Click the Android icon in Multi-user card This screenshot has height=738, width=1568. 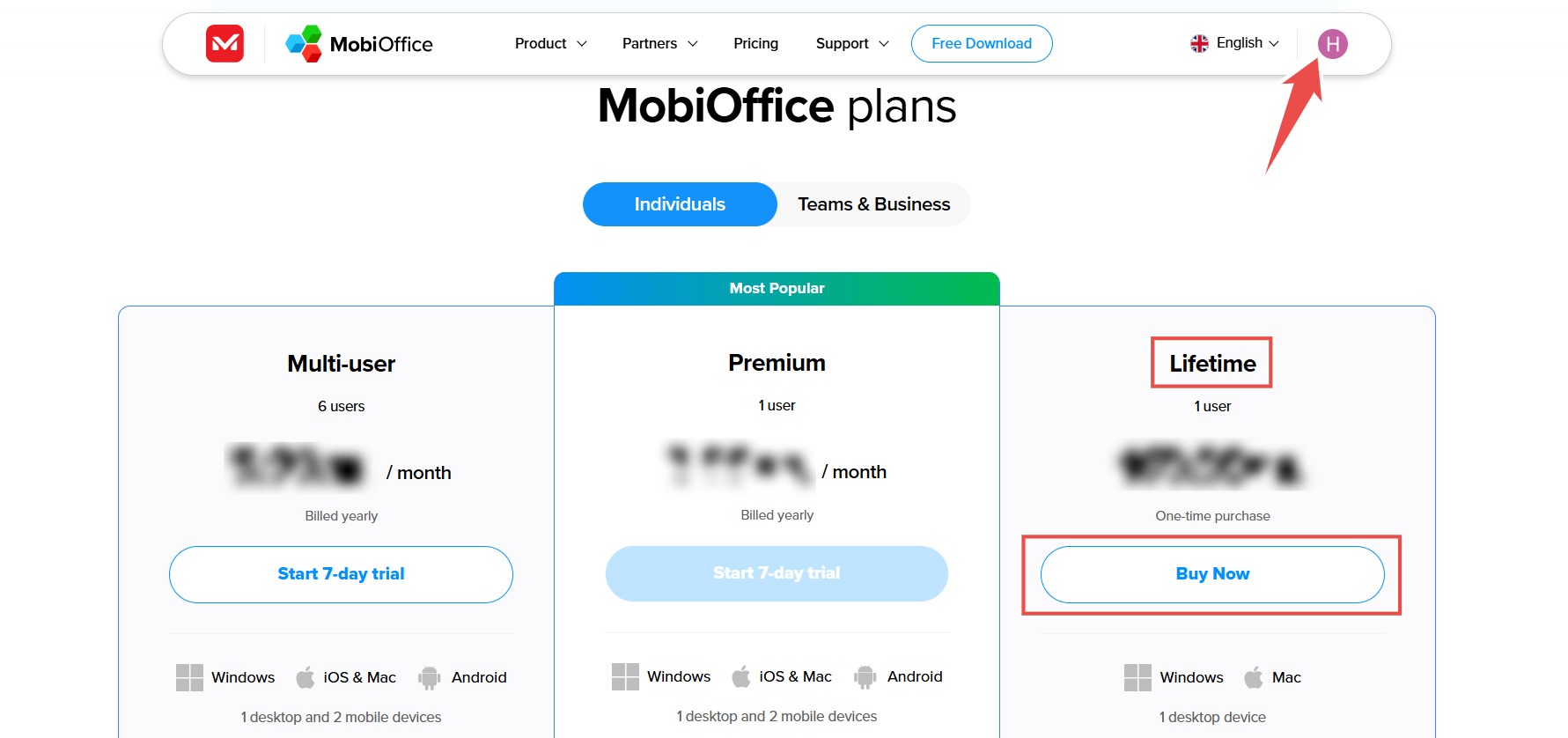pos(429,677)
